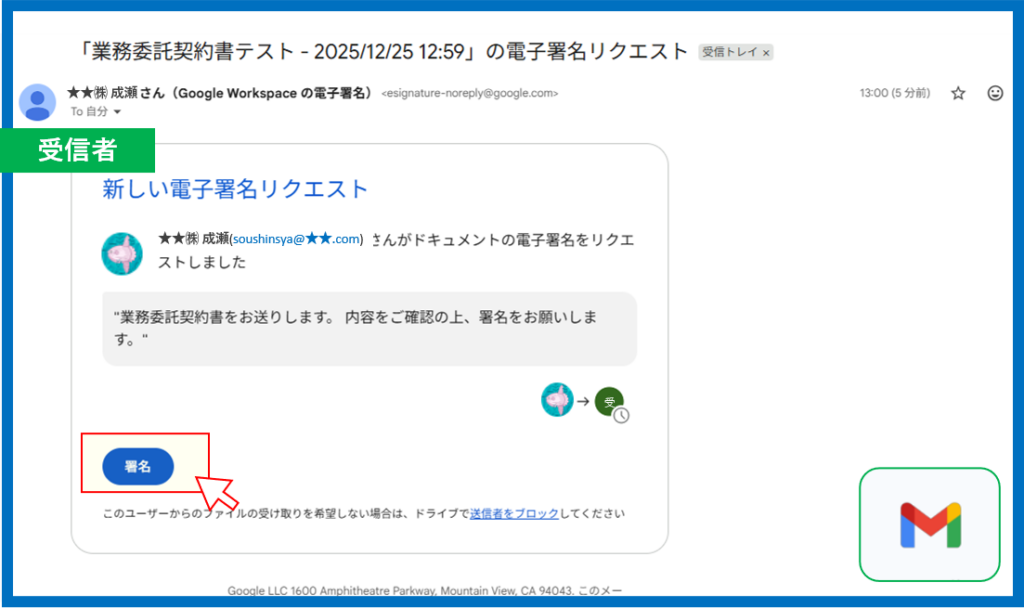Star this electronic signature request email
The width and height of the screenshot is (1024, 608).
click(958, 93)
